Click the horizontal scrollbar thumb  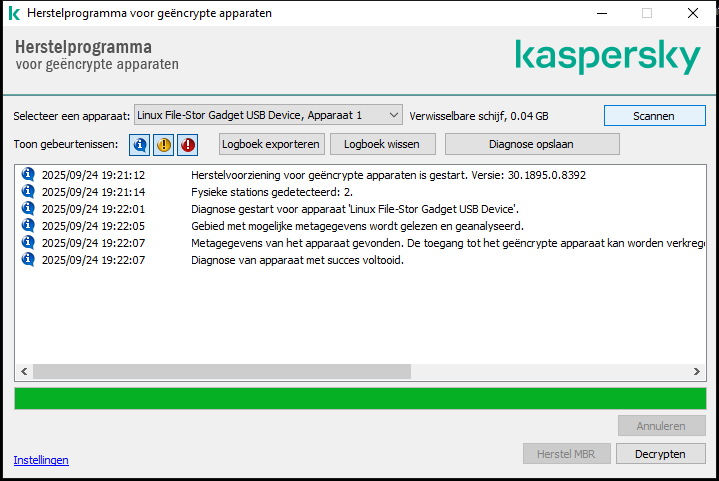[x=222, y=371]
